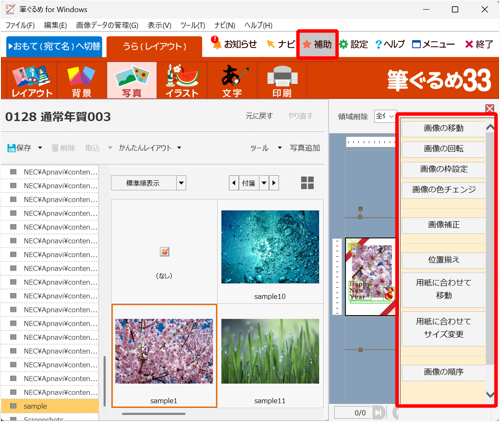Open the 設定 gear settings
500x422 pixels.
(x=354, y=44)
